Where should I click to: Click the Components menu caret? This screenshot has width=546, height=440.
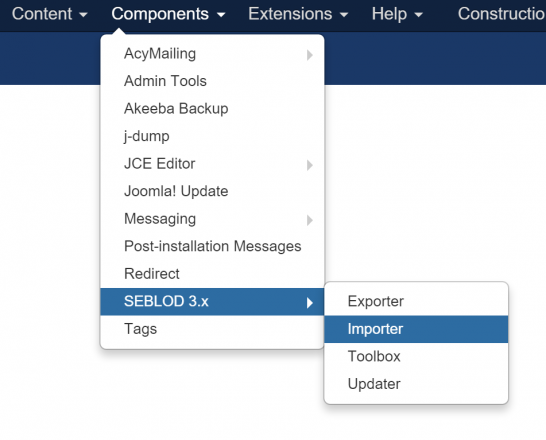click(221, 15)
